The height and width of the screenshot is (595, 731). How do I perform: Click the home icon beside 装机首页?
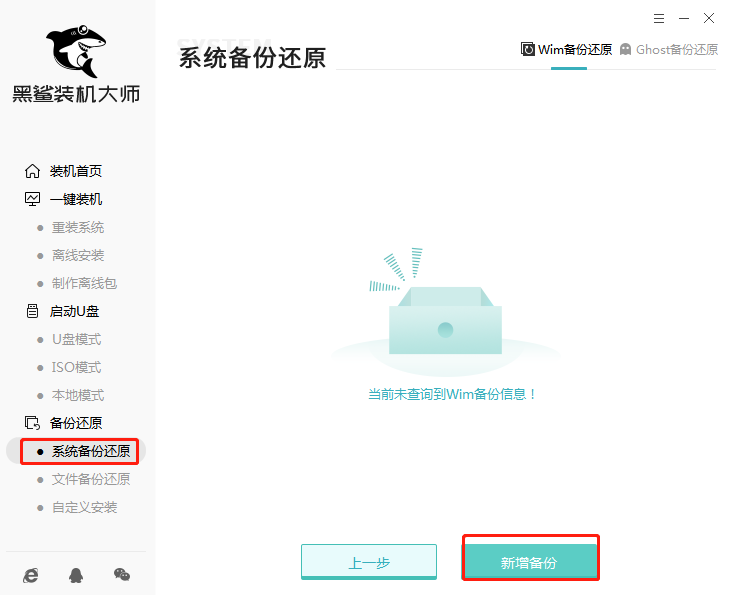tap(32, 171)
